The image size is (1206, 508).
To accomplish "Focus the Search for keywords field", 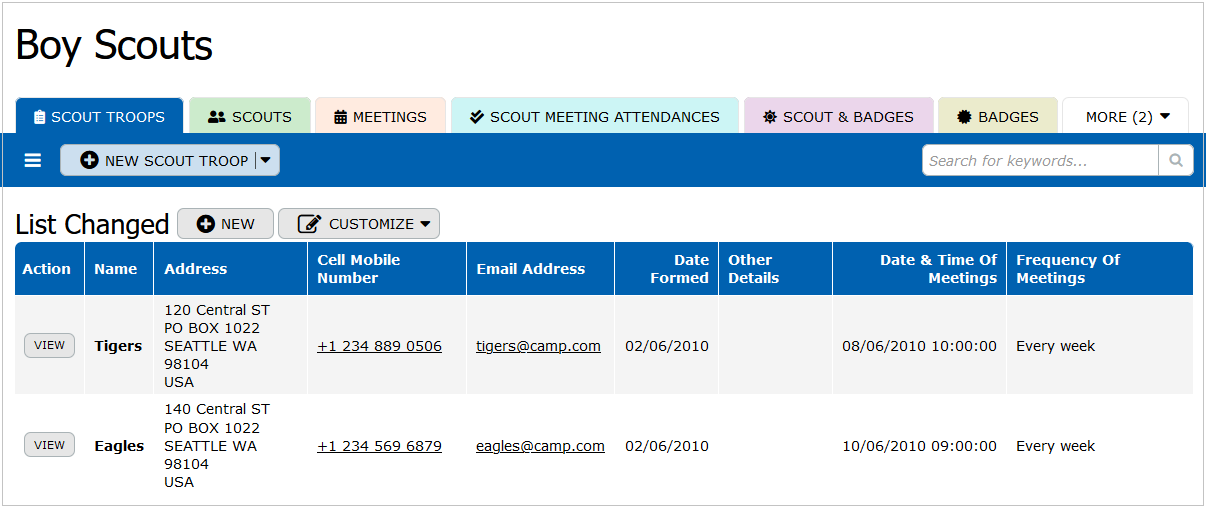I will point(1040,160).
